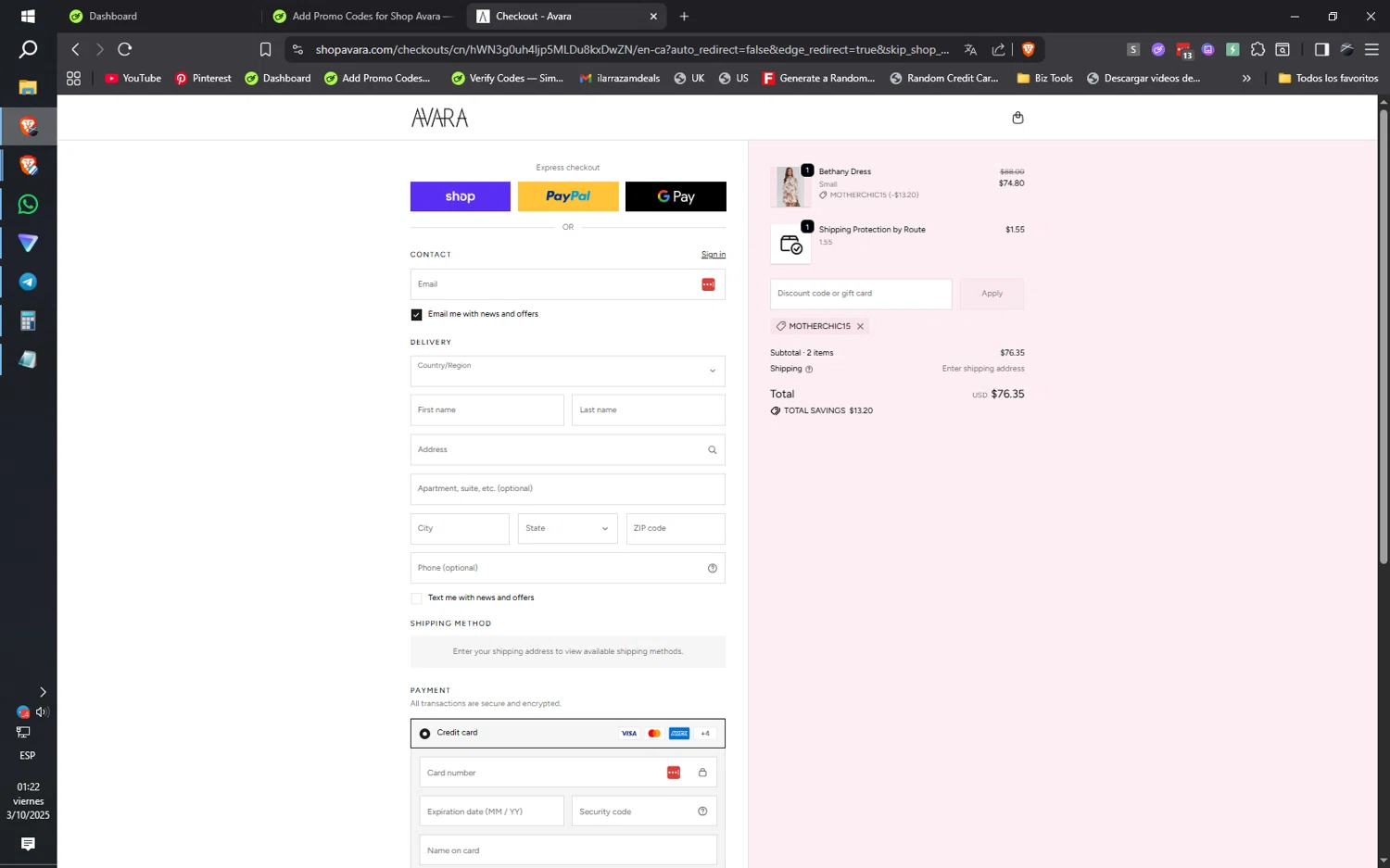Reload the checkout page
The image size is (1390, 868).
[x=125, y=49]
